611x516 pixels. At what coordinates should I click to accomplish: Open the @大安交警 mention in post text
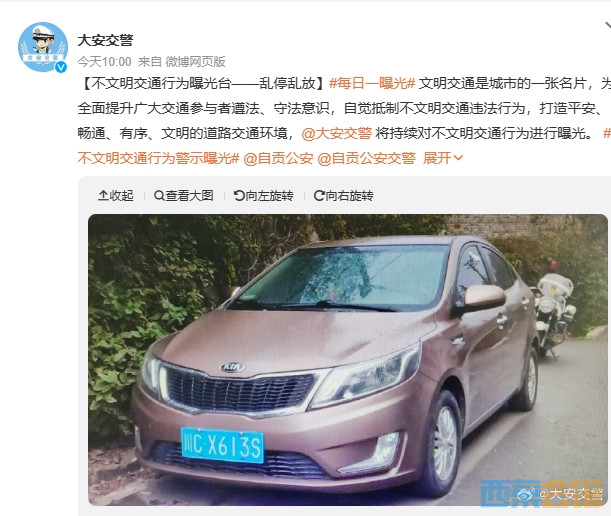coord(337,133)
